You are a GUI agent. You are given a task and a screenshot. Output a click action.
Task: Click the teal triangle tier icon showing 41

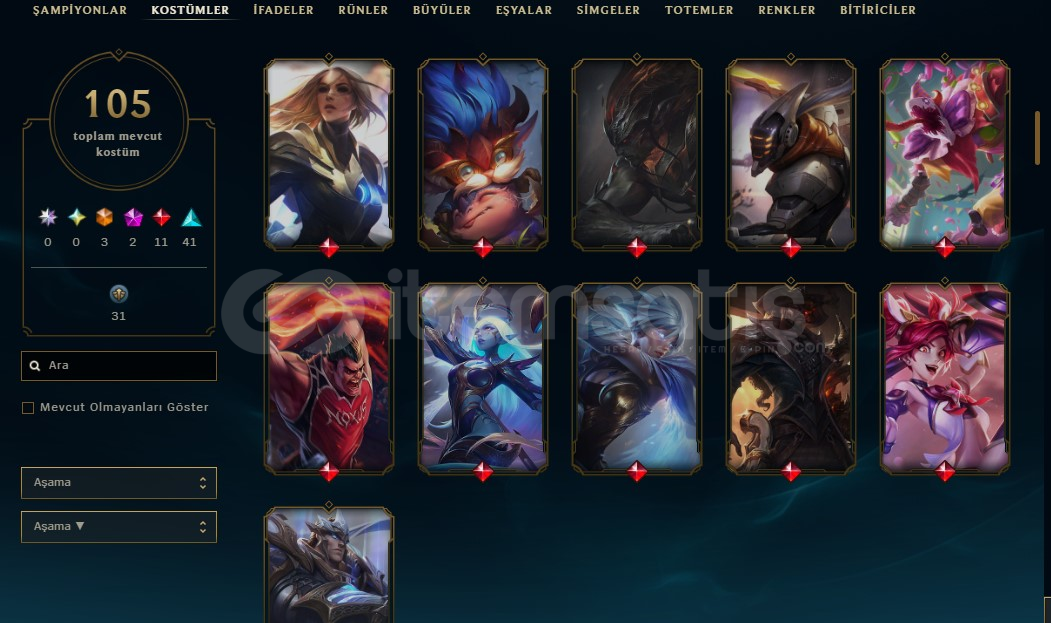[191, 217]
